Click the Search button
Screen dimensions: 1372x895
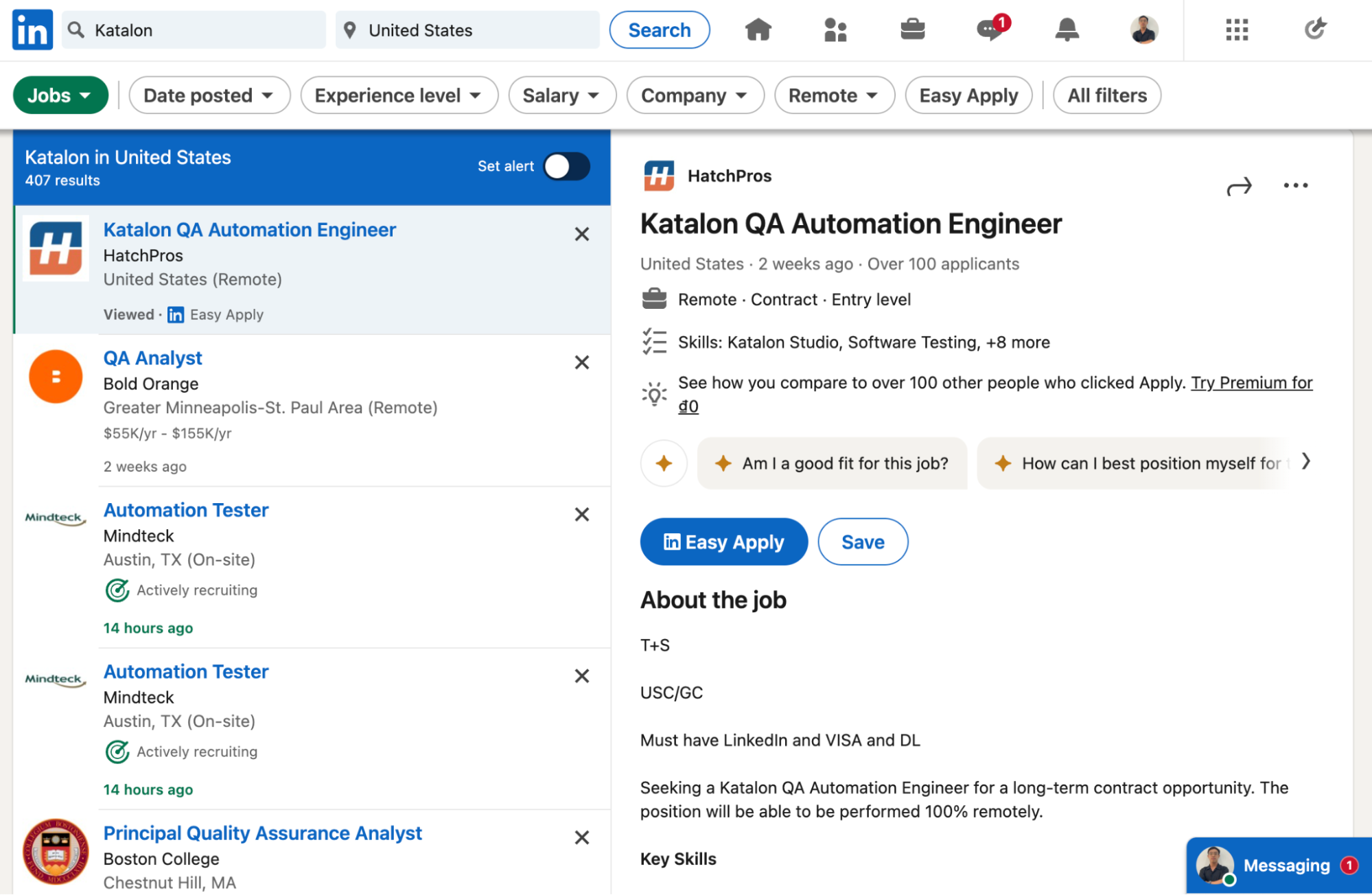pyautogui.click(x=660, y=30)
